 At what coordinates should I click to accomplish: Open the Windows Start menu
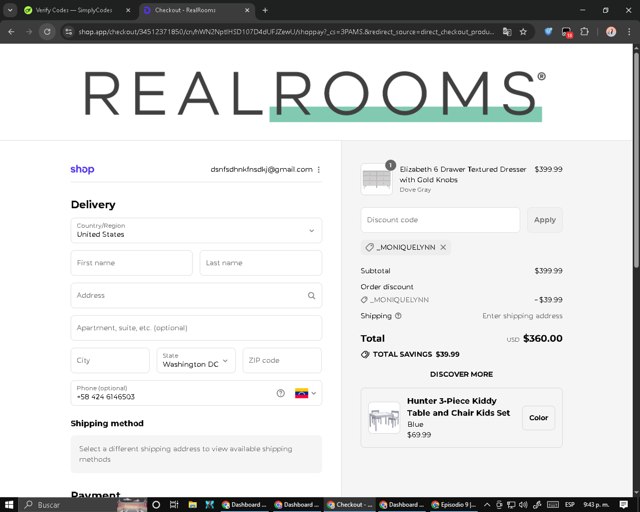tap(9, 505)
